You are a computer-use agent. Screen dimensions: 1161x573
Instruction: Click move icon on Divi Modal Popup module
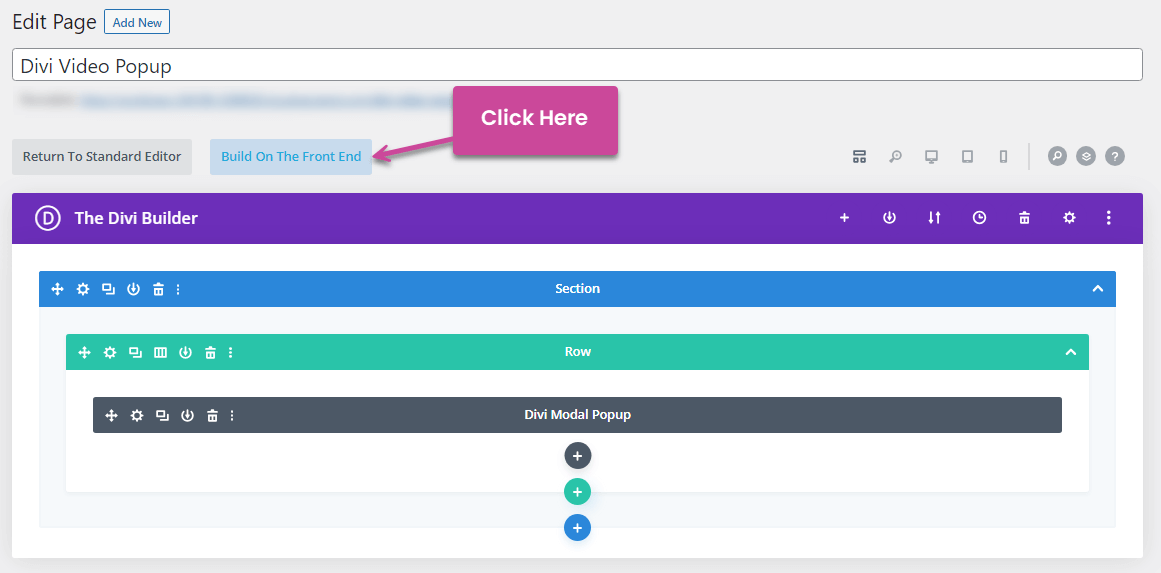pos(112,415)
